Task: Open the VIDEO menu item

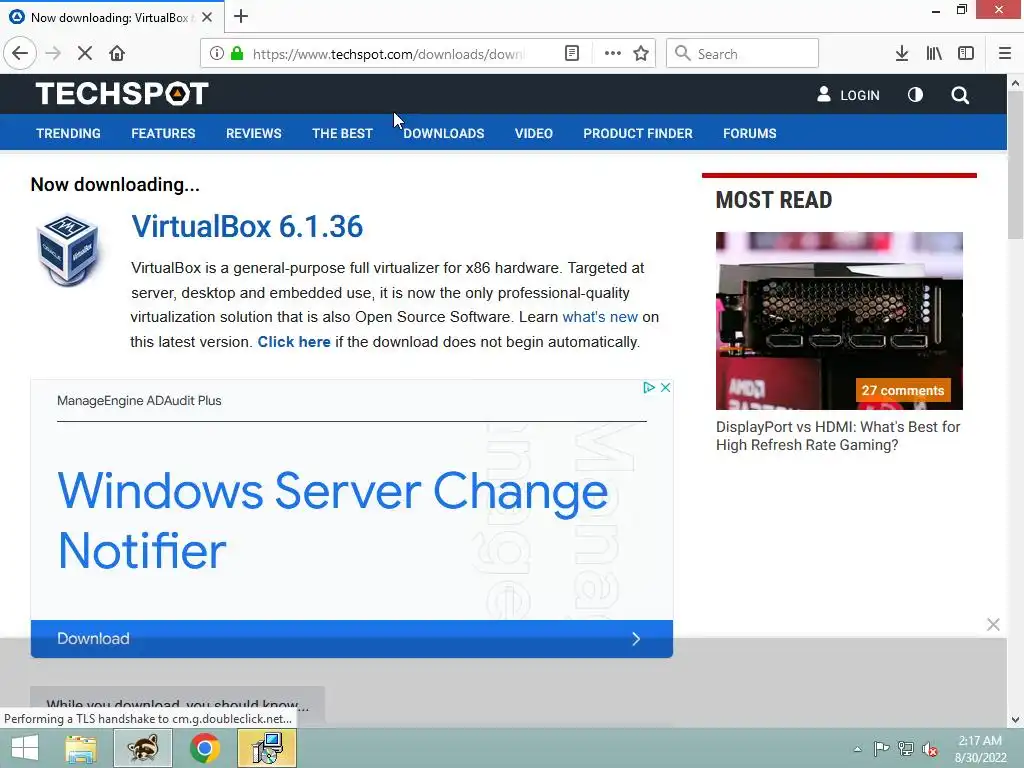Action: click(x=534, y=133)
